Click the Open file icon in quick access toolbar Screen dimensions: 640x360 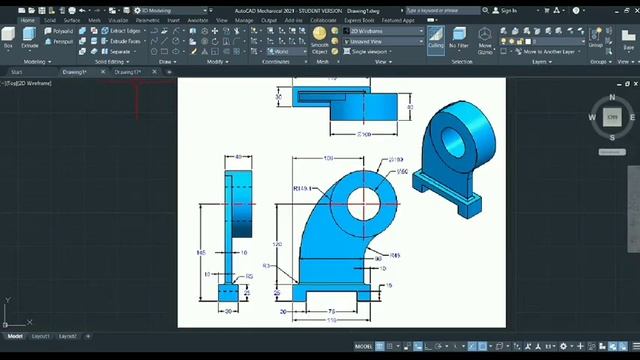[x=31, y=11]
